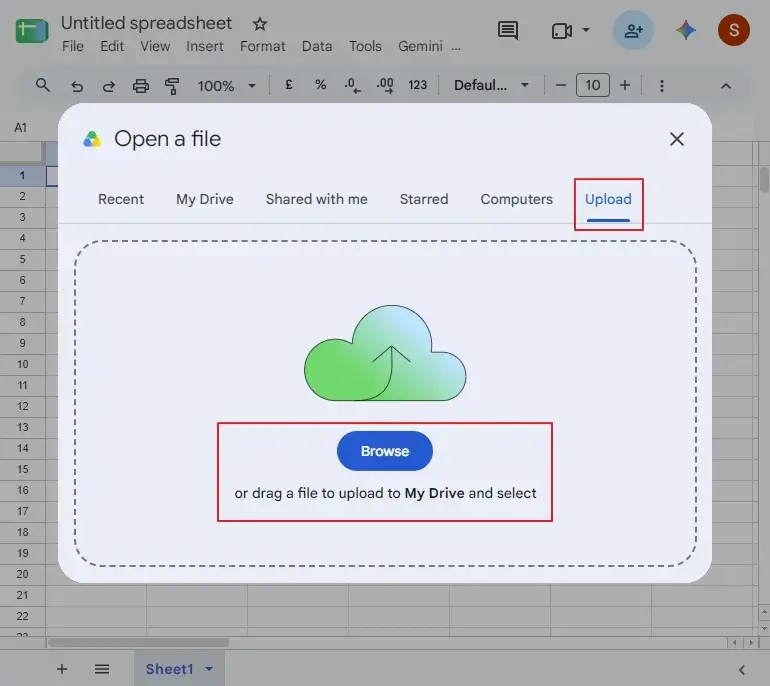Click the vertical scrollbar thumb

click(x=765, y=180)
